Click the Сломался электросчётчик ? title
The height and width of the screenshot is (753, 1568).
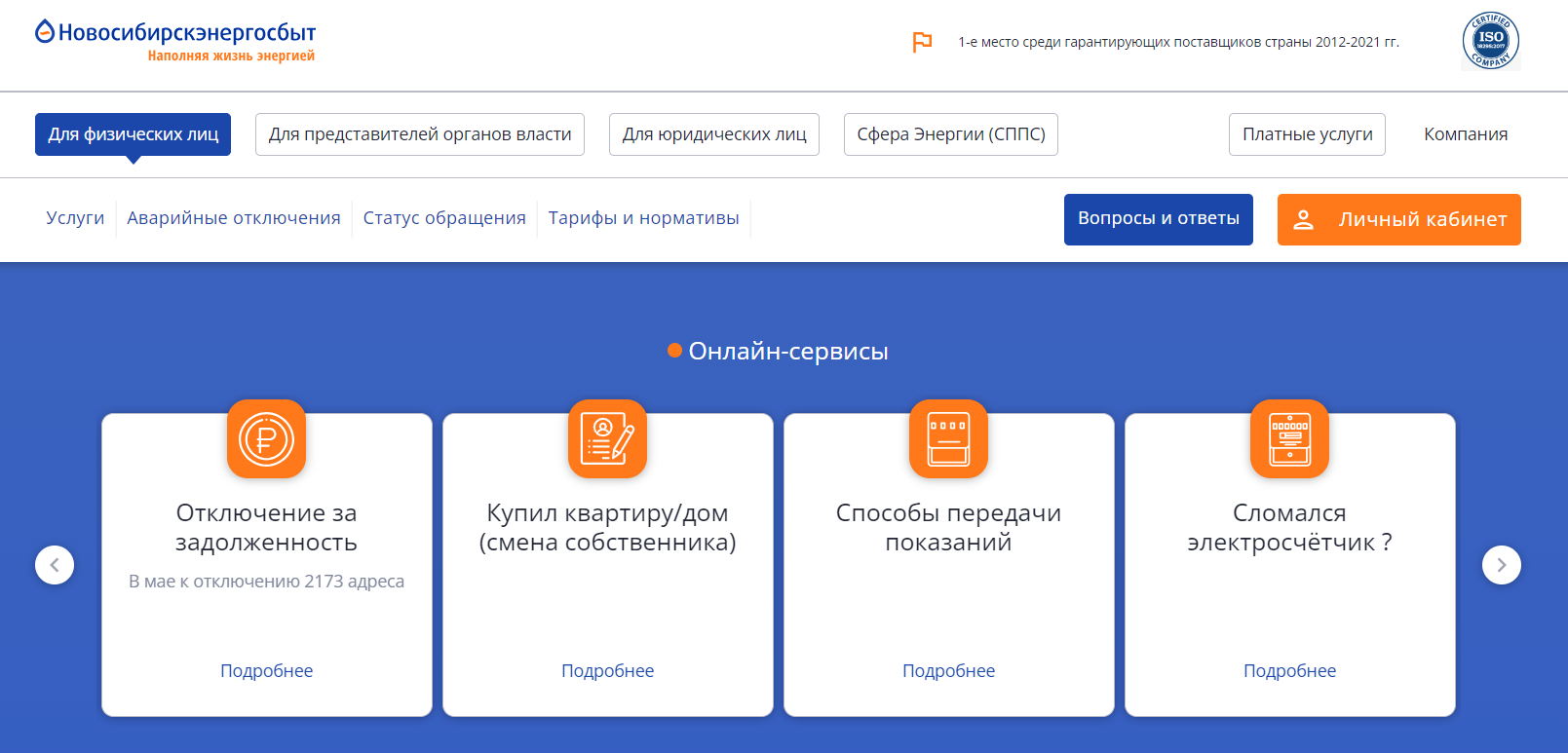pos(1289,528)
